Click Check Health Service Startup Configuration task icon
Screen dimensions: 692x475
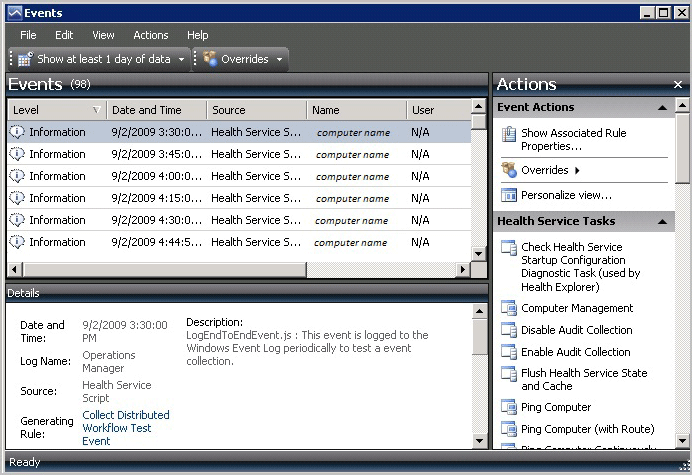pos(509,248)
